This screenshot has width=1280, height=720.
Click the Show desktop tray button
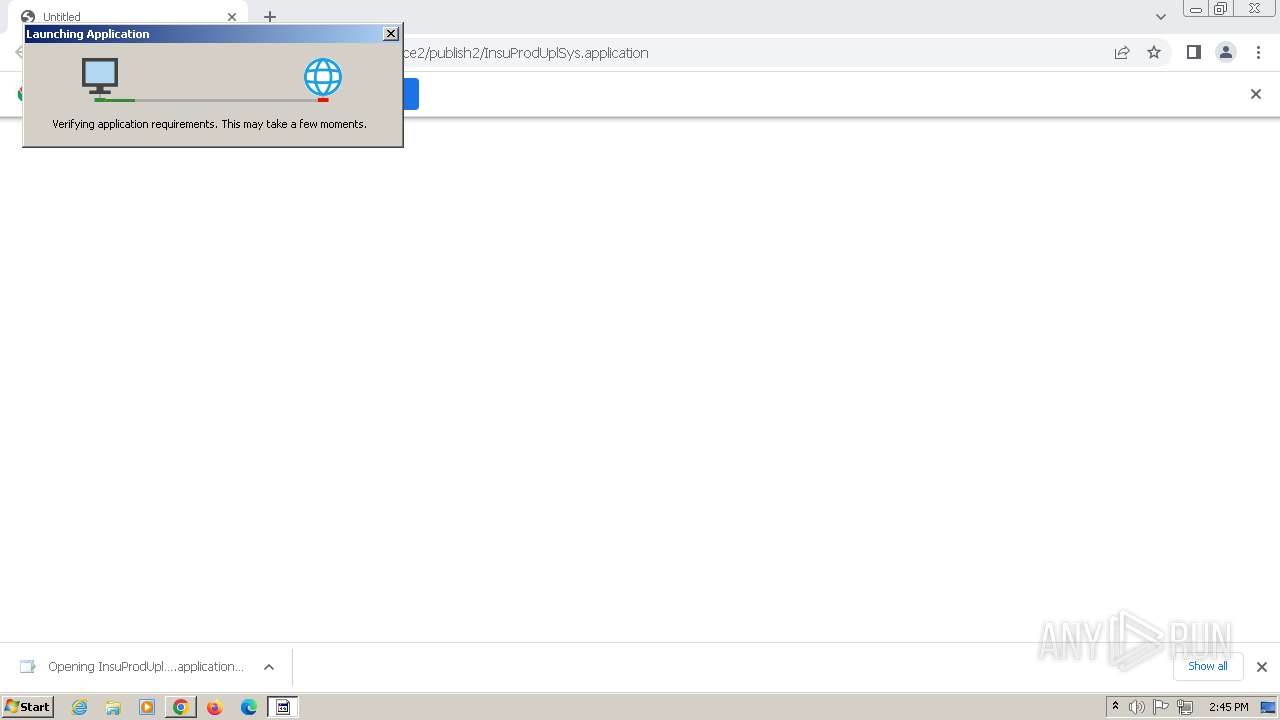coord(1268,707)
